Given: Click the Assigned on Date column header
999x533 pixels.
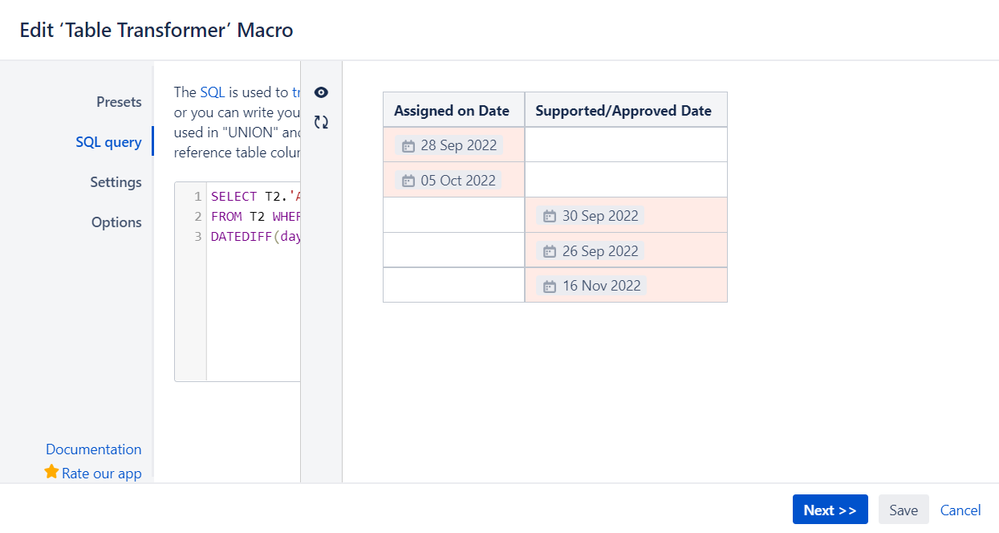Looking at the screenshot, I should click(452, 111).
